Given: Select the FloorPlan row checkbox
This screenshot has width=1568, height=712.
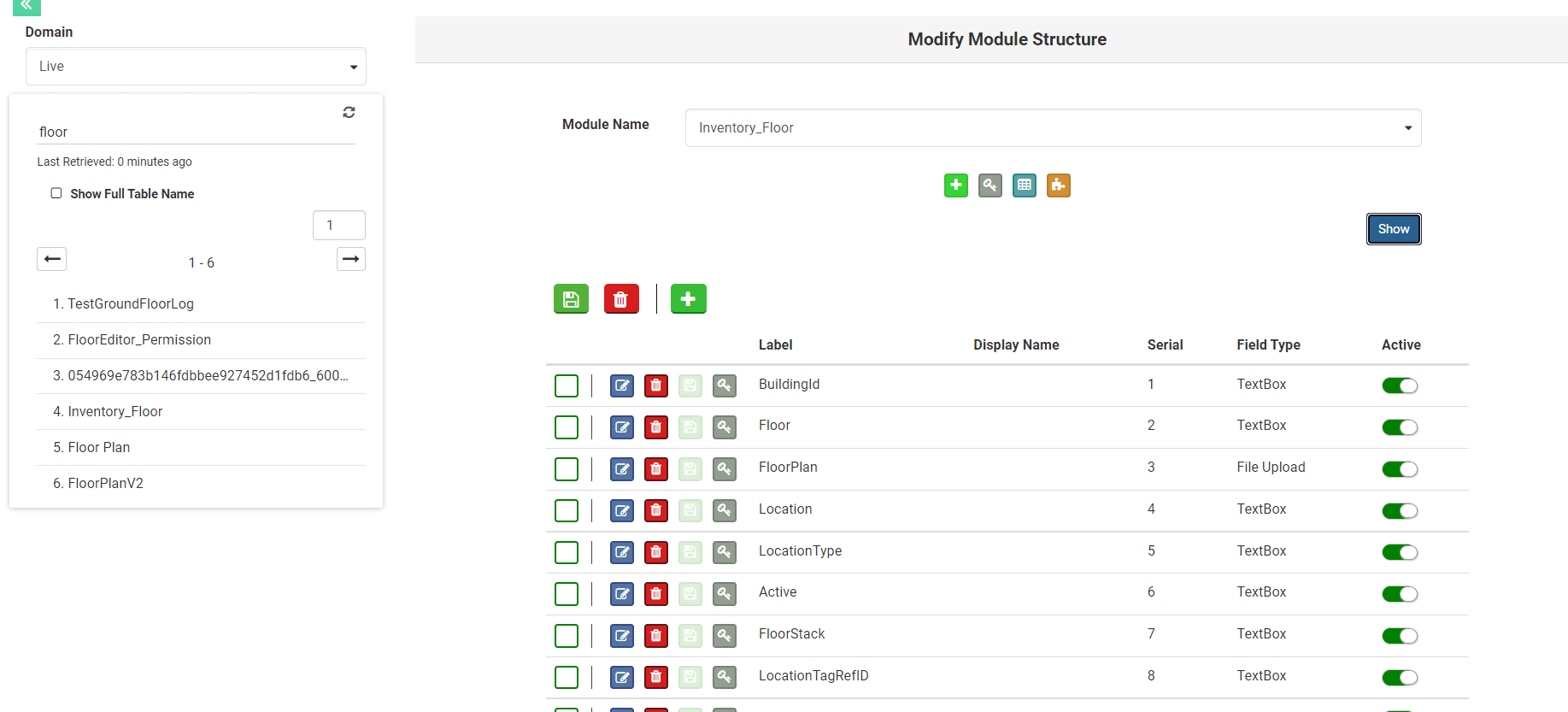Looking at the screenshot, I should pyautogui.click(x=567, y=469).
